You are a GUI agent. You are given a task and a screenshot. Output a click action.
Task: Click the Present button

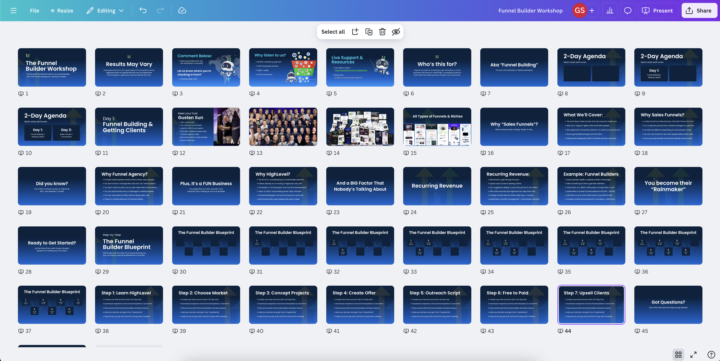657,11
